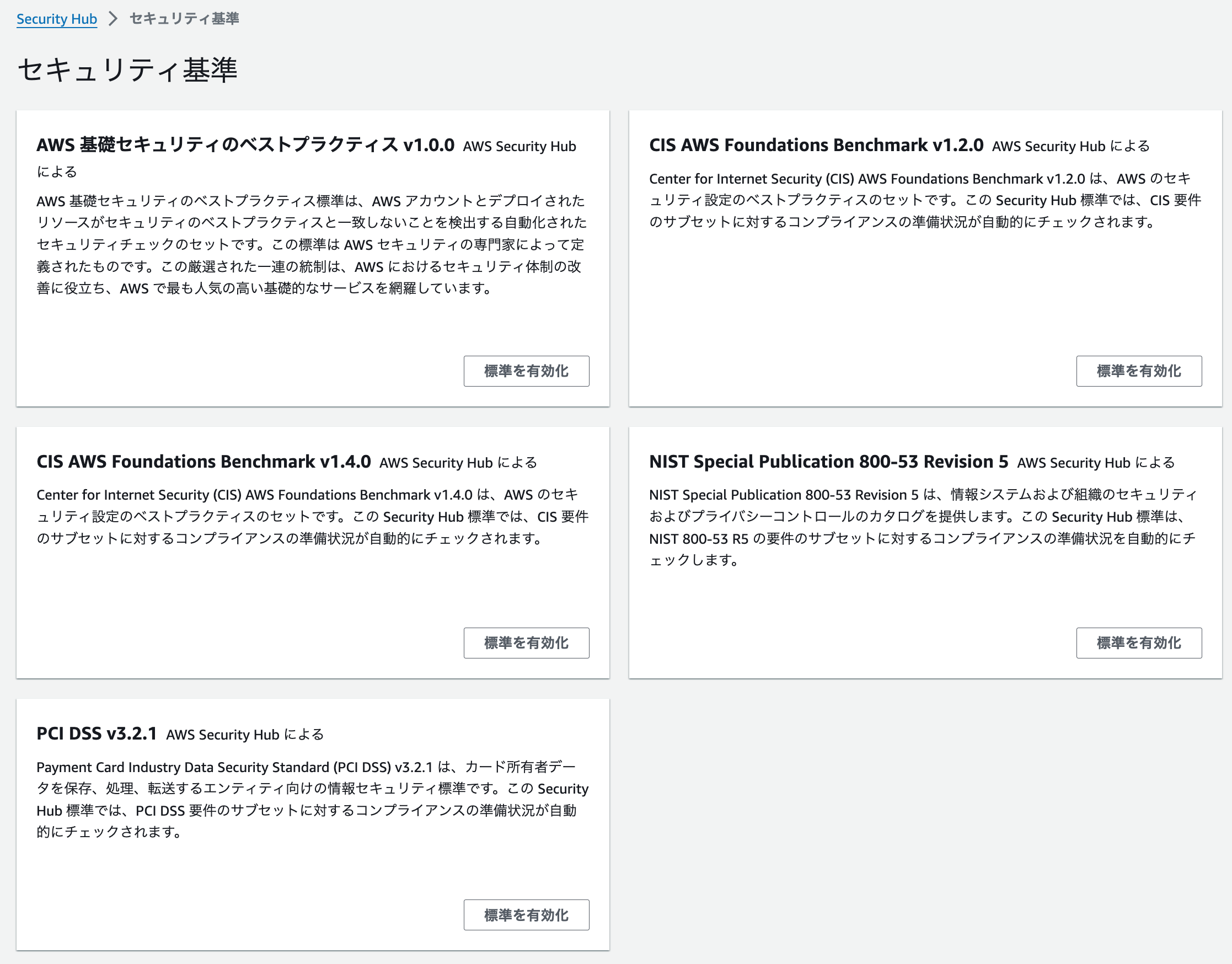This screenshot has width=1232, height=964.
Task: Click the AWS 基礎セキュリティ card description paragraph
Action: pyautogui.click(x=313, y=244)
